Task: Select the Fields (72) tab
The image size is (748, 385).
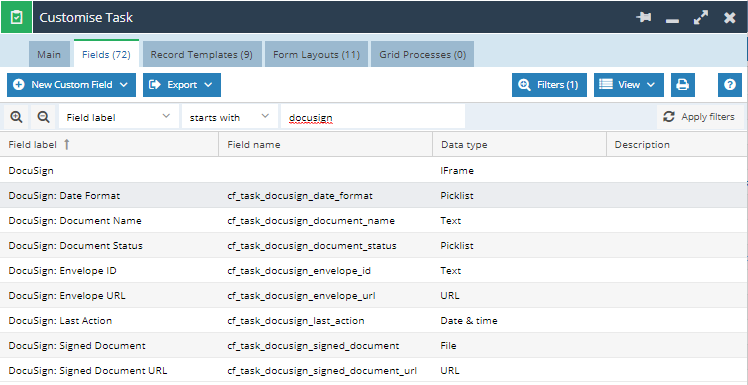Action: point(106,54)
